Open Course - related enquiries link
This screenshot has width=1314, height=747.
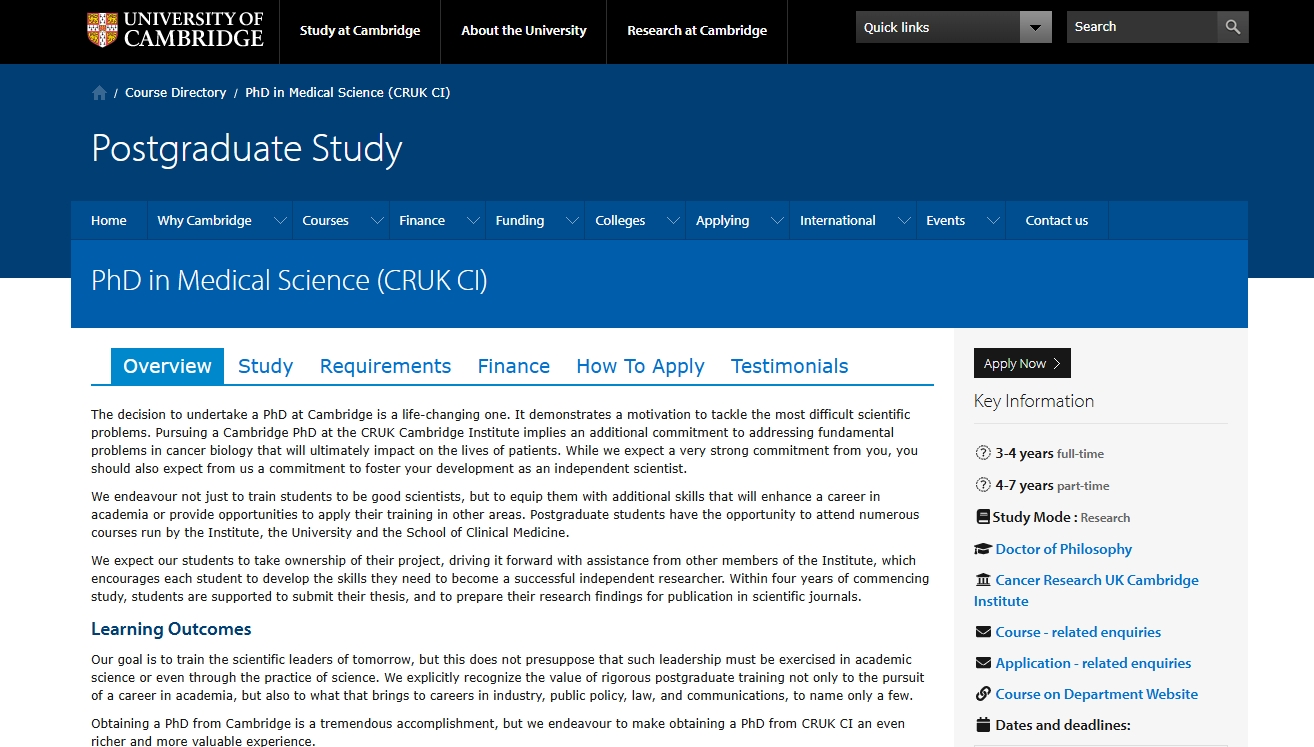tap(1078, 632)
